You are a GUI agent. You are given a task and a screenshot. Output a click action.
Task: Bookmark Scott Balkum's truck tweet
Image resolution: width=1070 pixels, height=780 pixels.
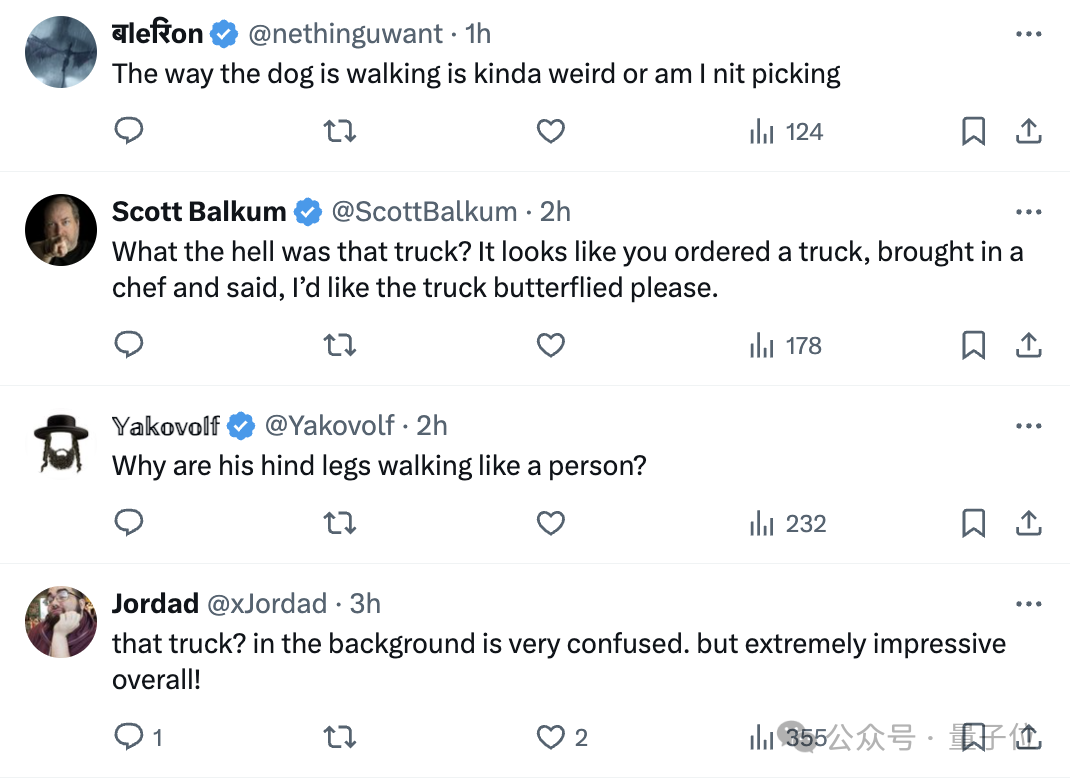(x=973, y=345)
